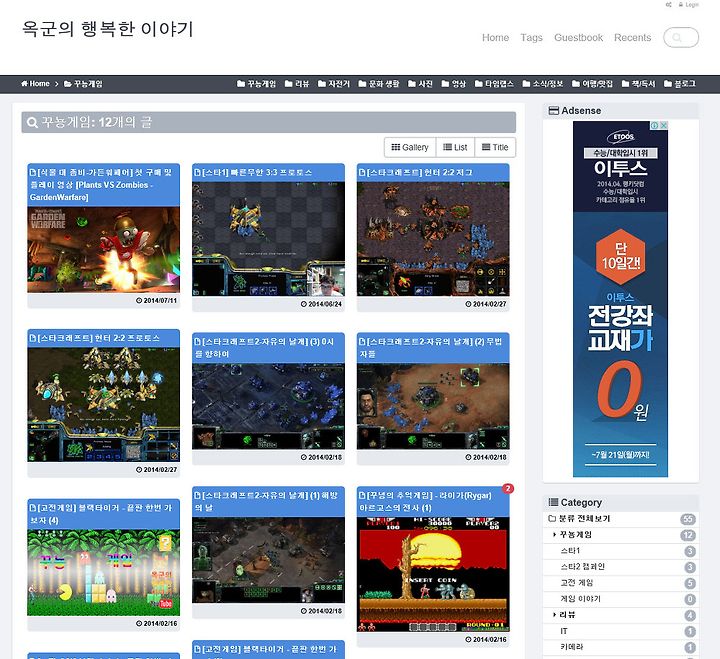The height and width of the screenshot is (659, 720).
Task: Open the Pac-Man 꾸농 게임 thumbnail
Action: pyautogui.click(x=103, y=573)
